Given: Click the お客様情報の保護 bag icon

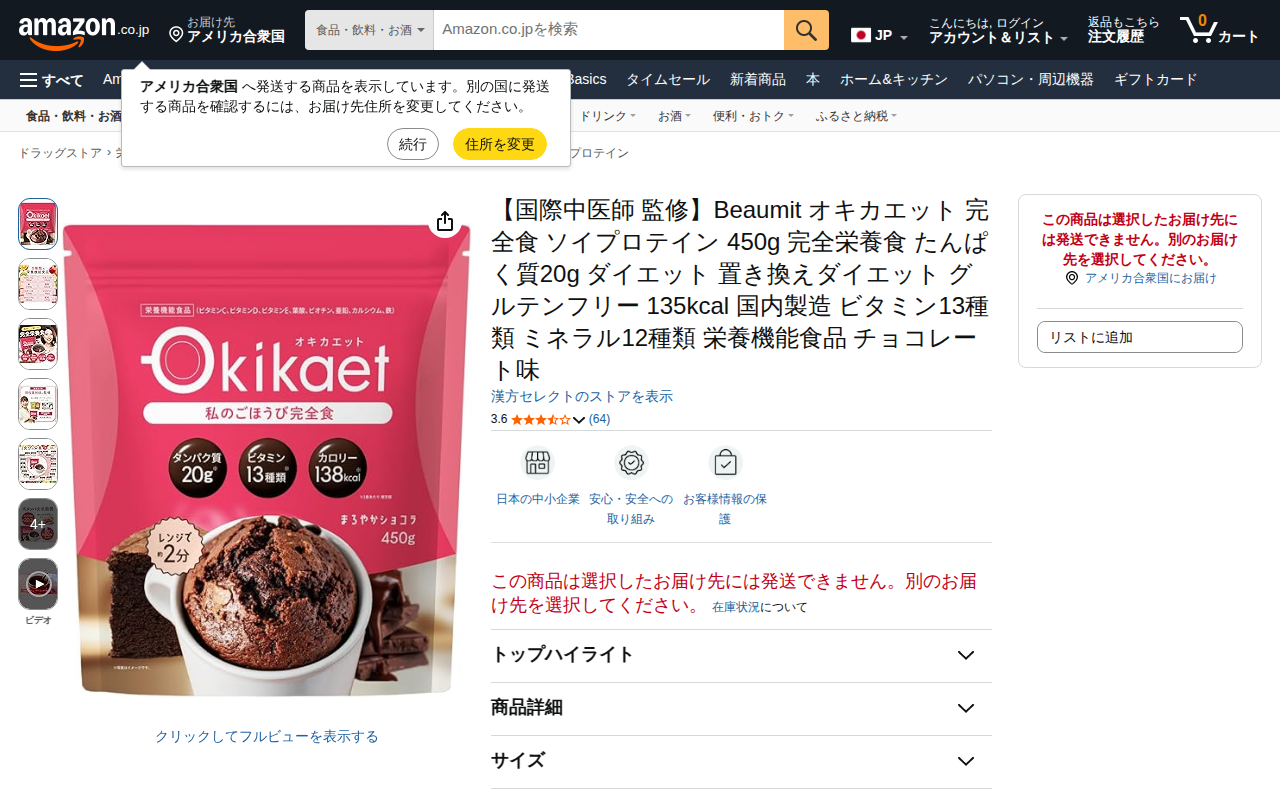Looking at the screenshot, I should [725, 463].
